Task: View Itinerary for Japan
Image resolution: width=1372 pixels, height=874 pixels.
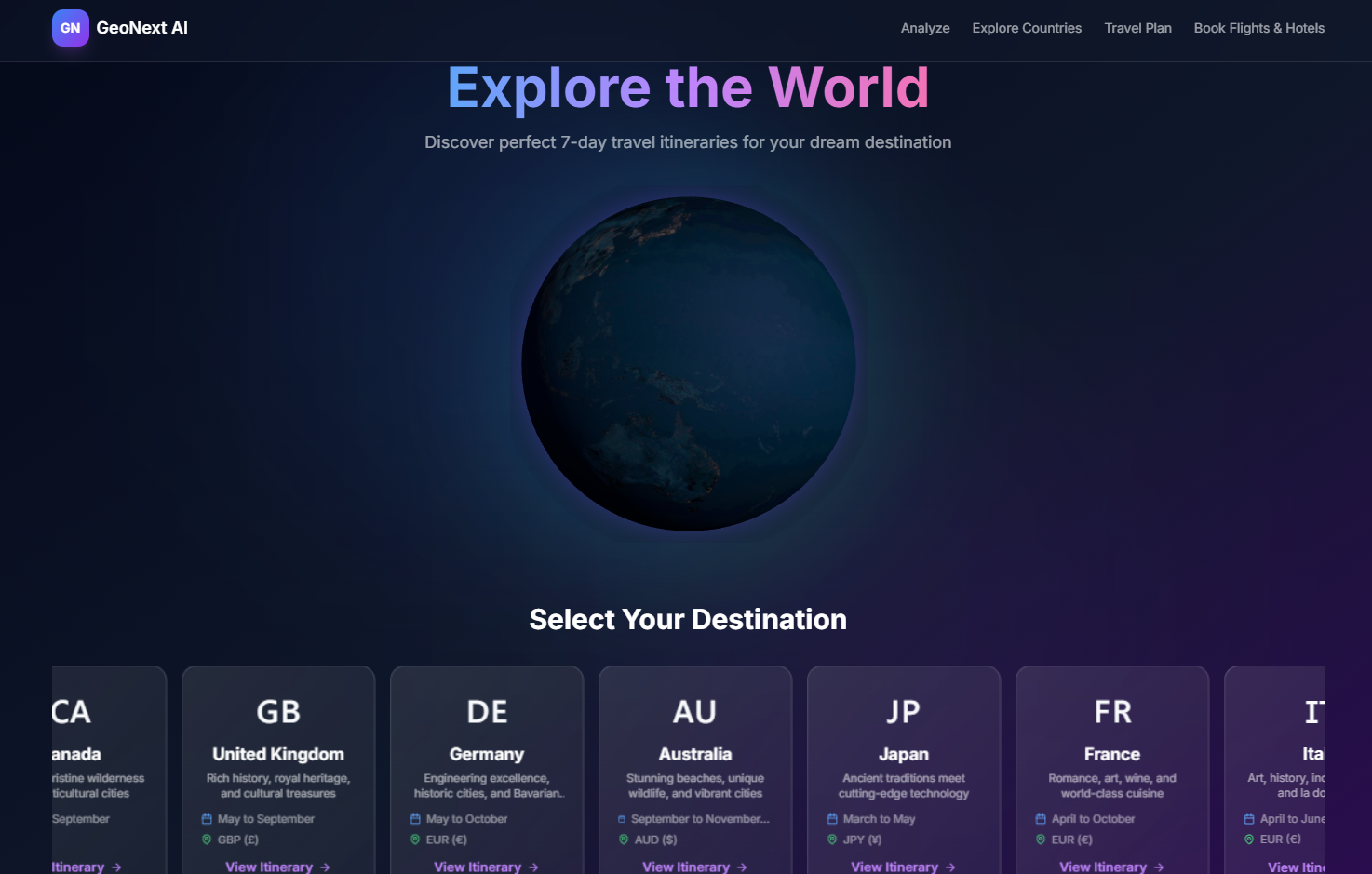Action: pos(903,867)
